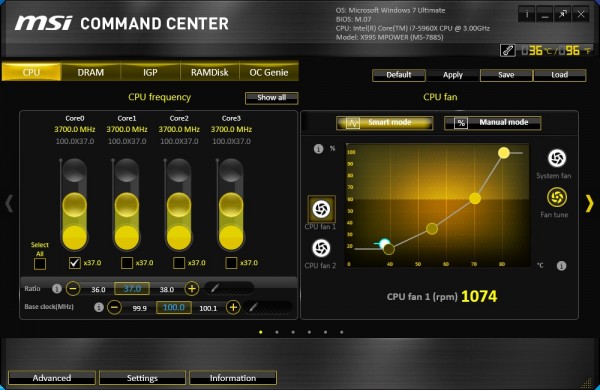Check the Core2 x37.0 checkbox

[x=179, y=263]
